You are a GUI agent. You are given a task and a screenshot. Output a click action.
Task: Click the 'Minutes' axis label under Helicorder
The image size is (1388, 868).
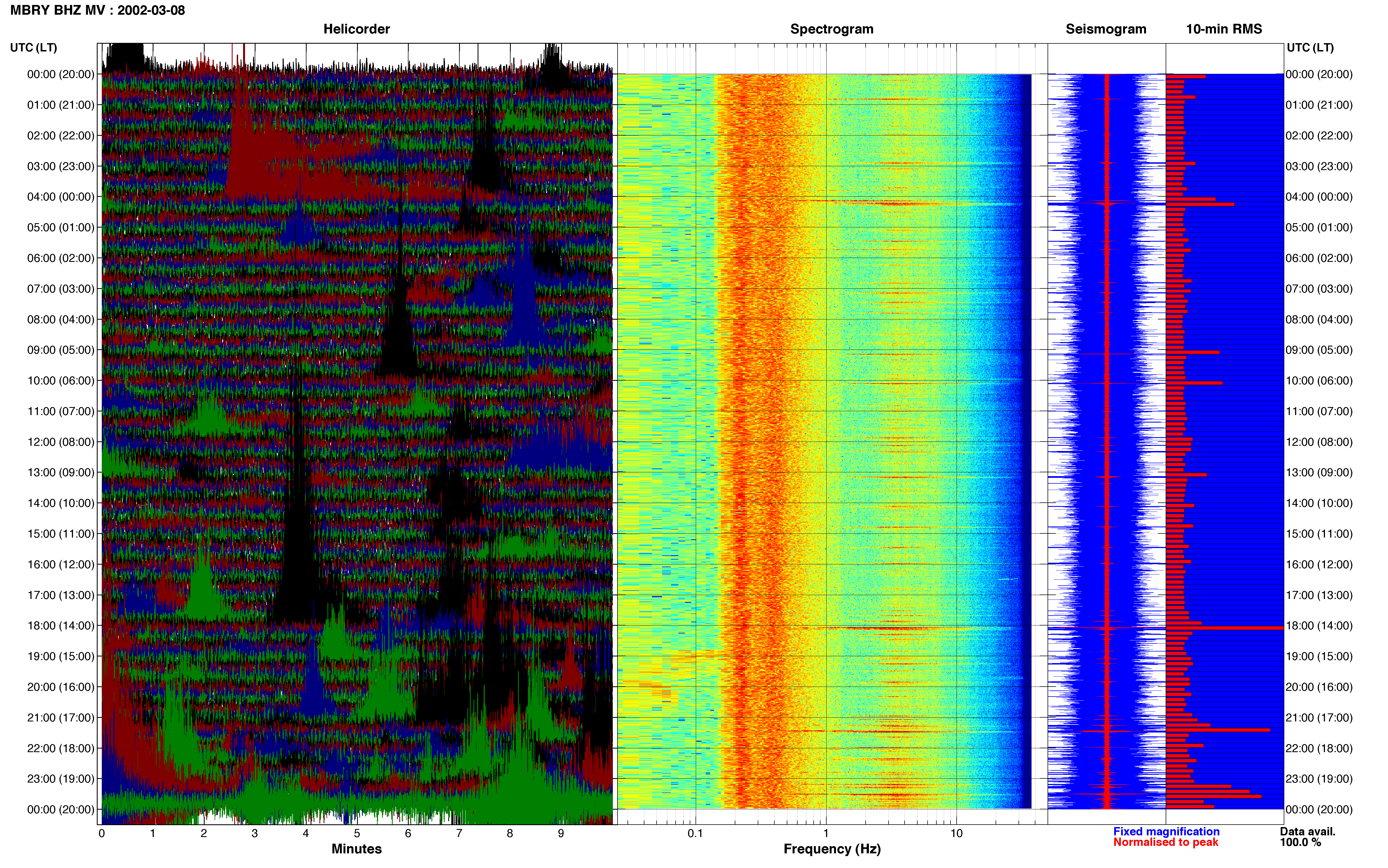356,849
